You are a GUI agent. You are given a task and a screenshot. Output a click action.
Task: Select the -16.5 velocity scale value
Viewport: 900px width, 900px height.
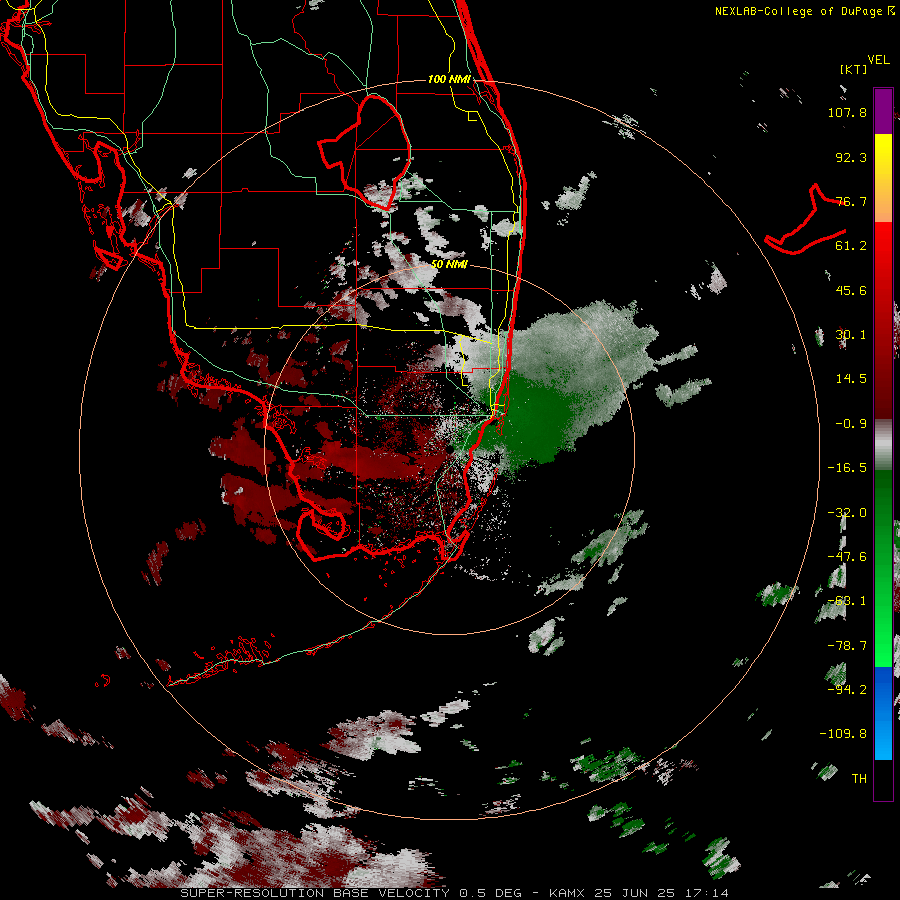pos(847,468)
